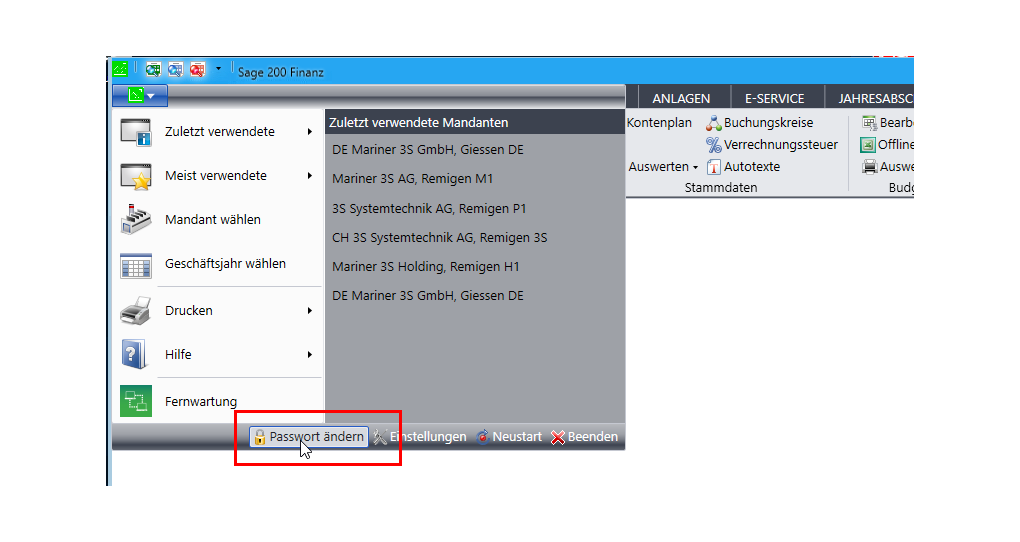Click the Offline Excel icon in ribbon
1020x542 pixels.
pyautogui.click(x=868, y=144)
